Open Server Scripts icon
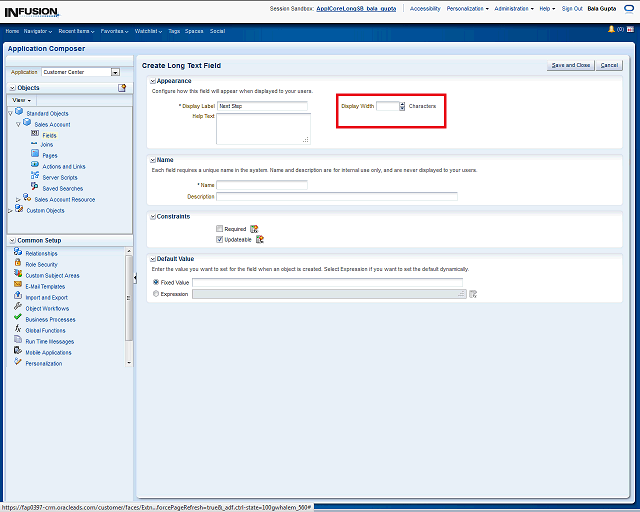This screenshot has height=512, width=640. click(35, 176)
